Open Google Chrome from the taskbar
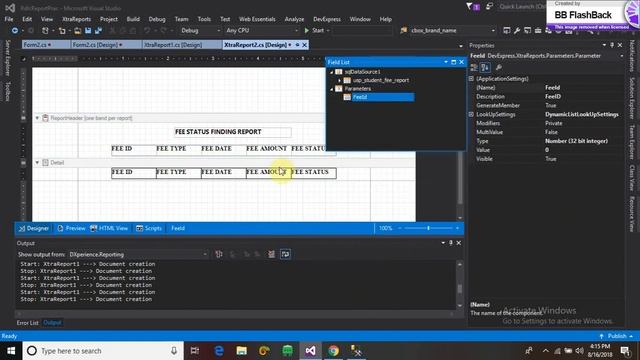Image resolution: width=640 pixels, height=360 pixels. 333,351
